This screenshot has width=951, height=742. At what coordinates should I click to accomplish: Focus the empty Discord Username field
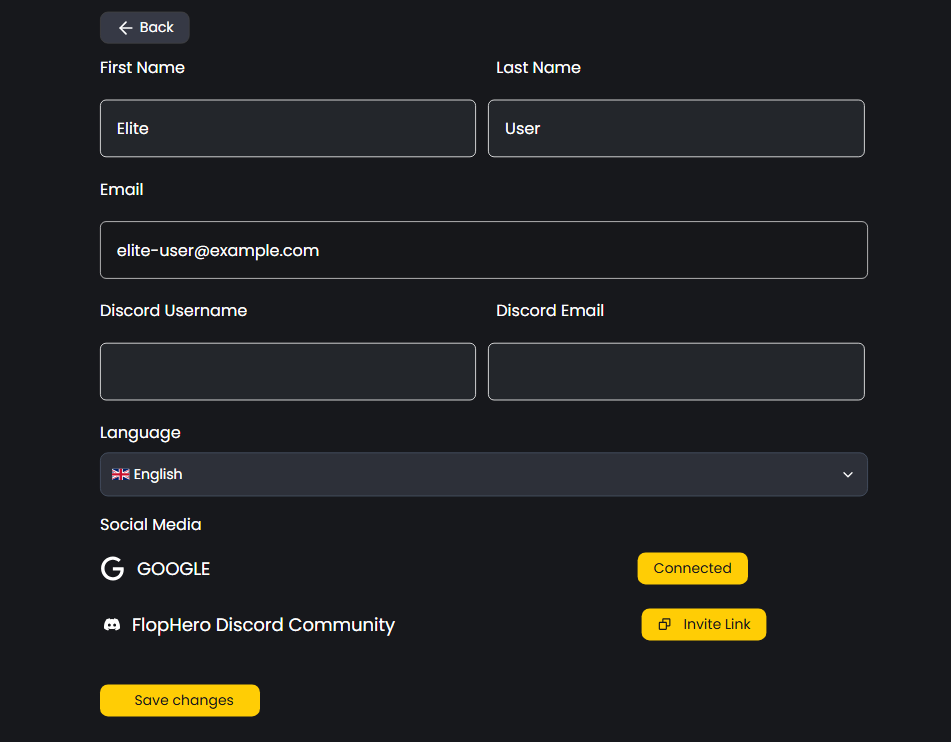point(287,371)
